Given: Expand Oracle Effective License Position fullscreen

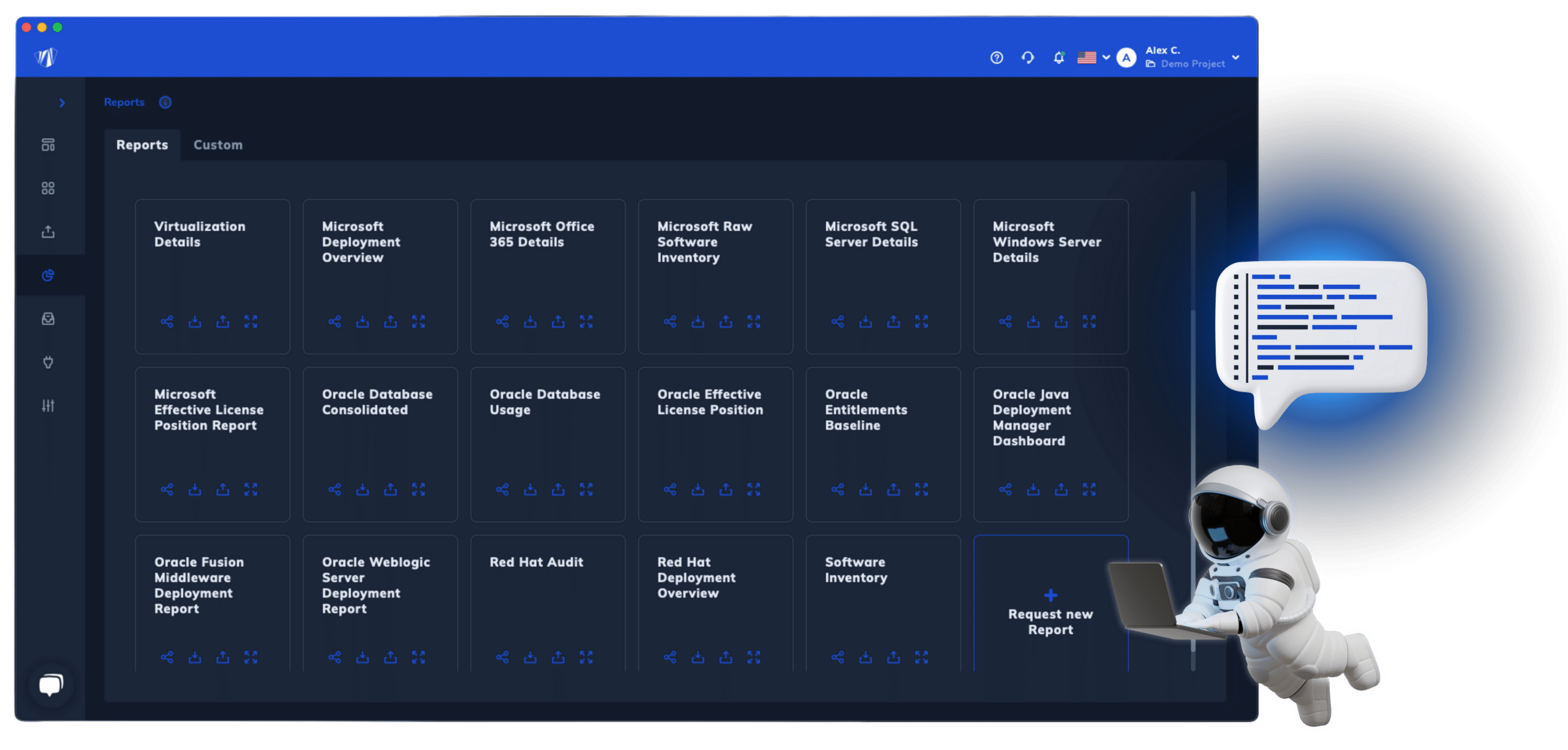Looking at the screenshot, I should (753, 490).
